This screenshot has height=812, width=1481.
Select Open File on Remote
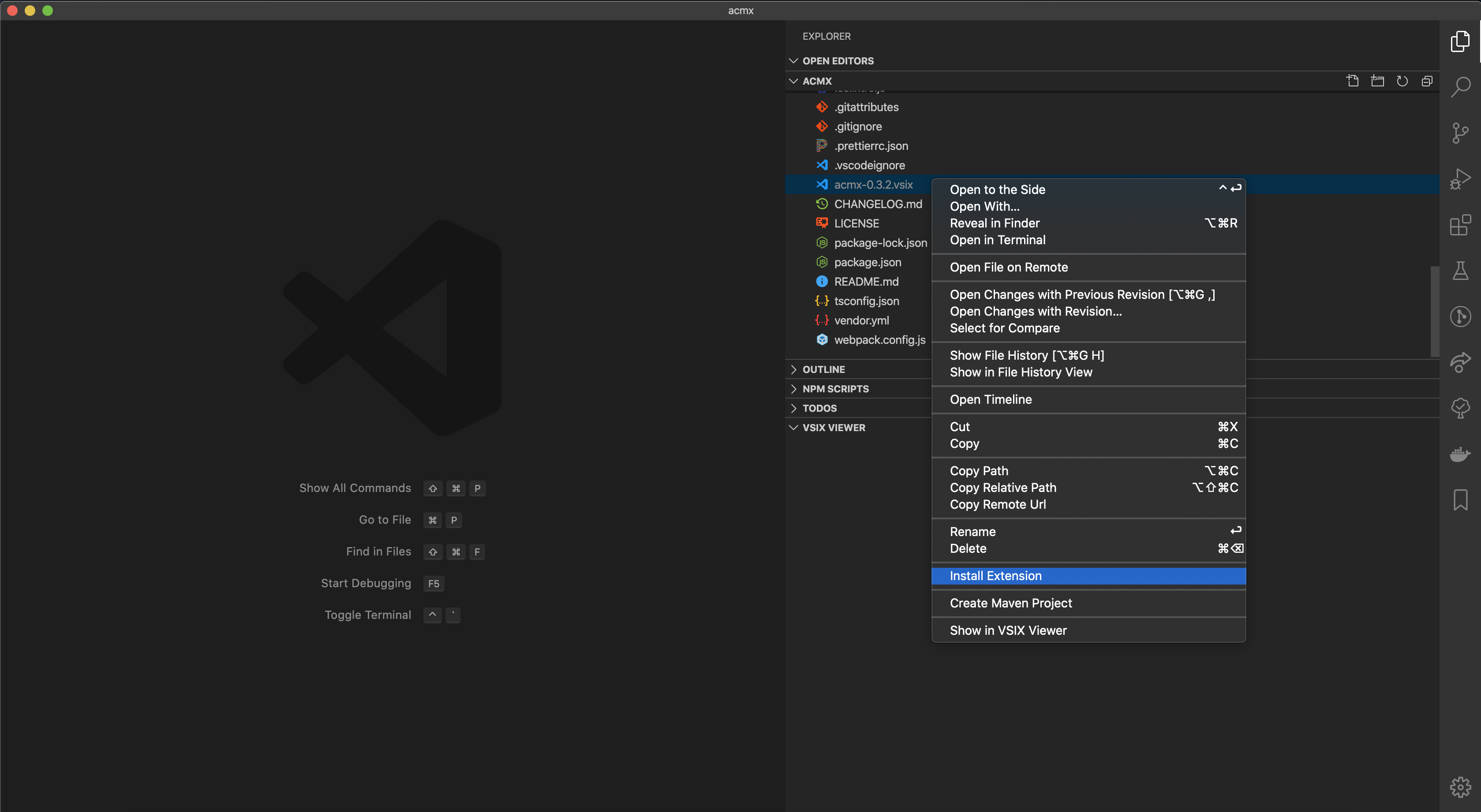tap(1088, 267)
